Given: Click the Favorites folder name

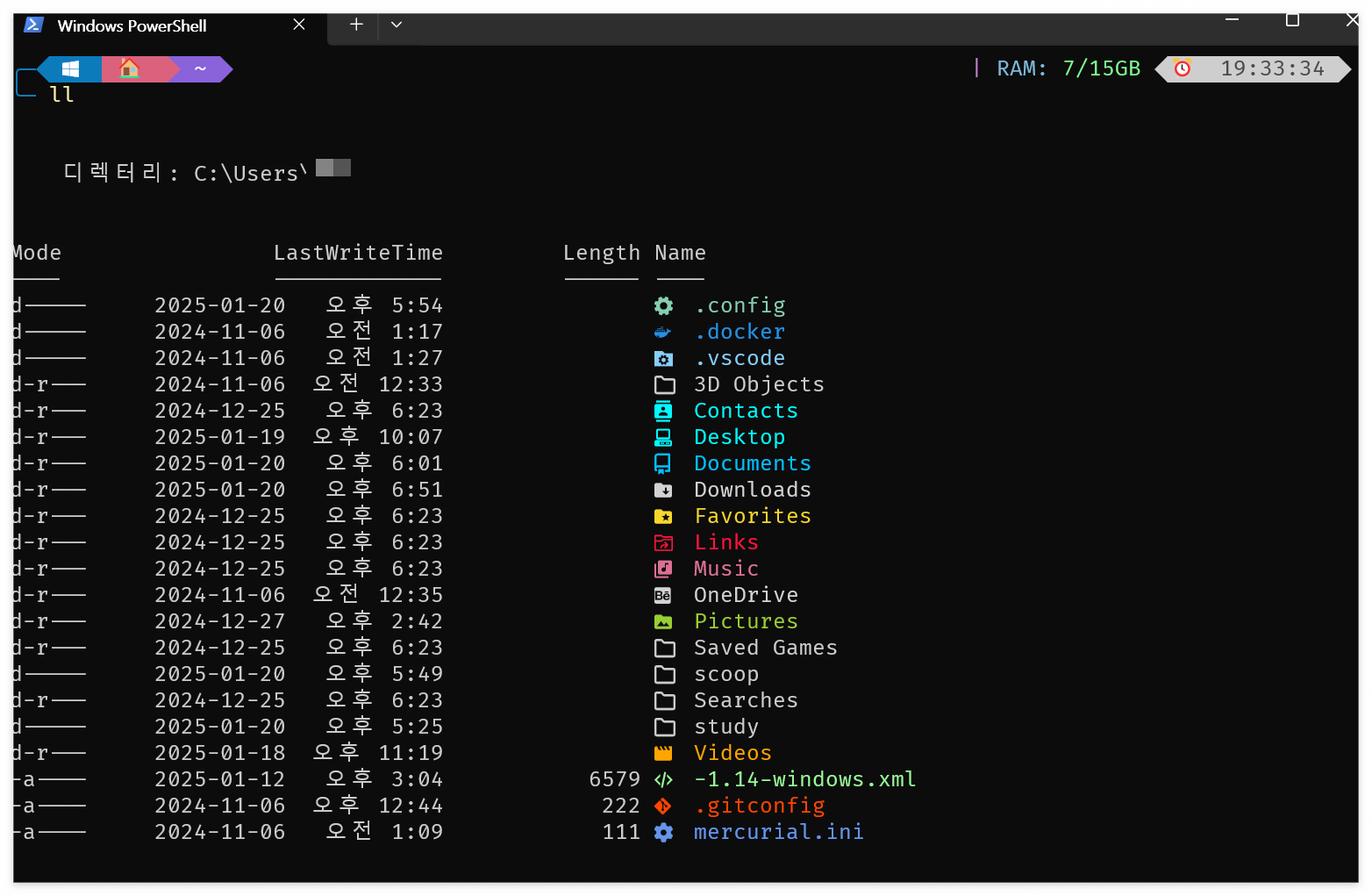Looking at the screenshot, I should pyautogui.click(x=753, y=516).
